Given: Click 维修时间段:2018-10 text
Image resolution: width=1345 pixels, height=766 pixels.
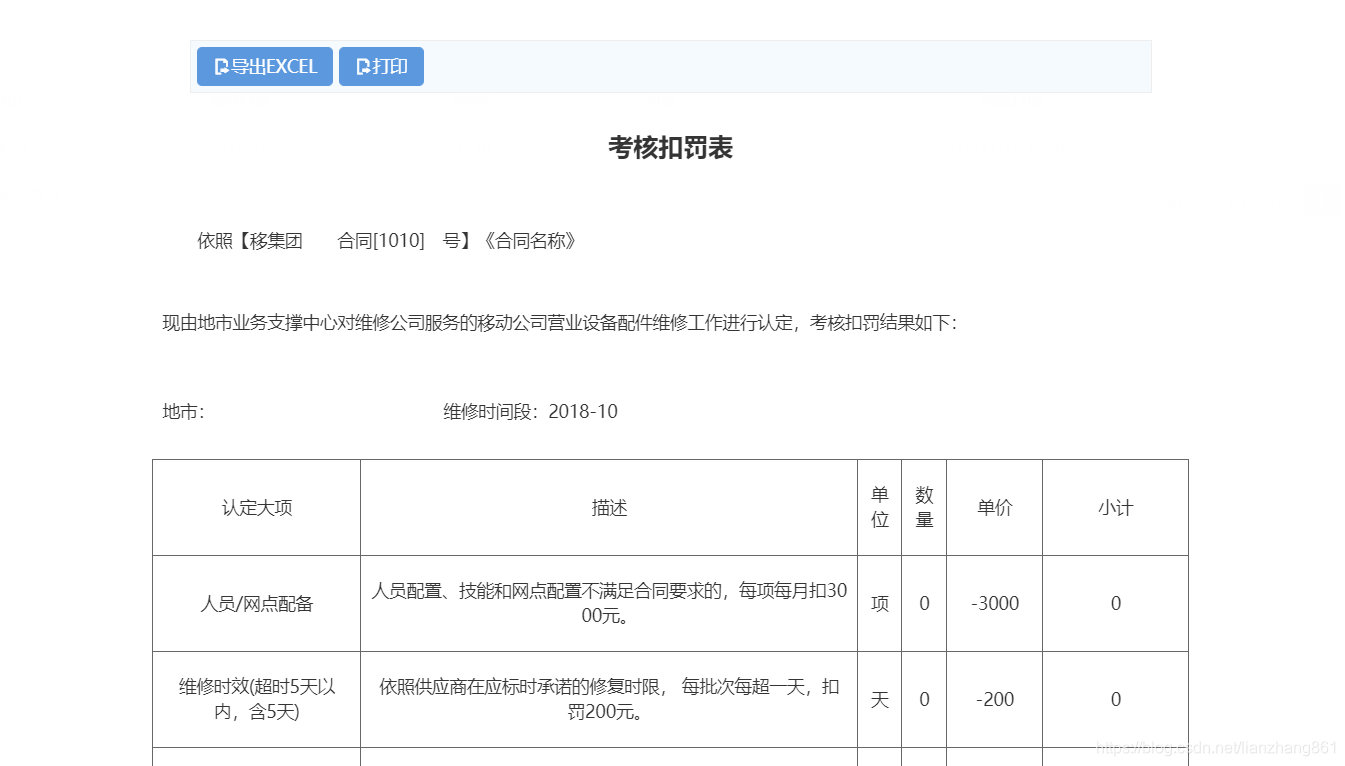Looking at the screenshot, I should (531, 412).
